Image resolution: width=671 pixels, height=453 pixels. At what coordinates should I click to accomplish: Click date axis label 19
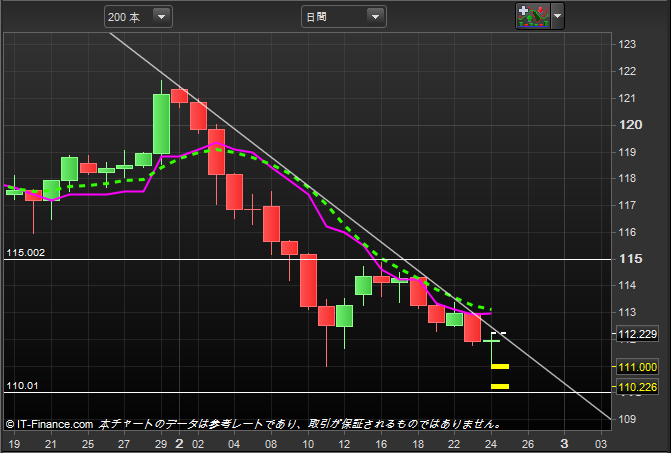(x=14, y=444)
